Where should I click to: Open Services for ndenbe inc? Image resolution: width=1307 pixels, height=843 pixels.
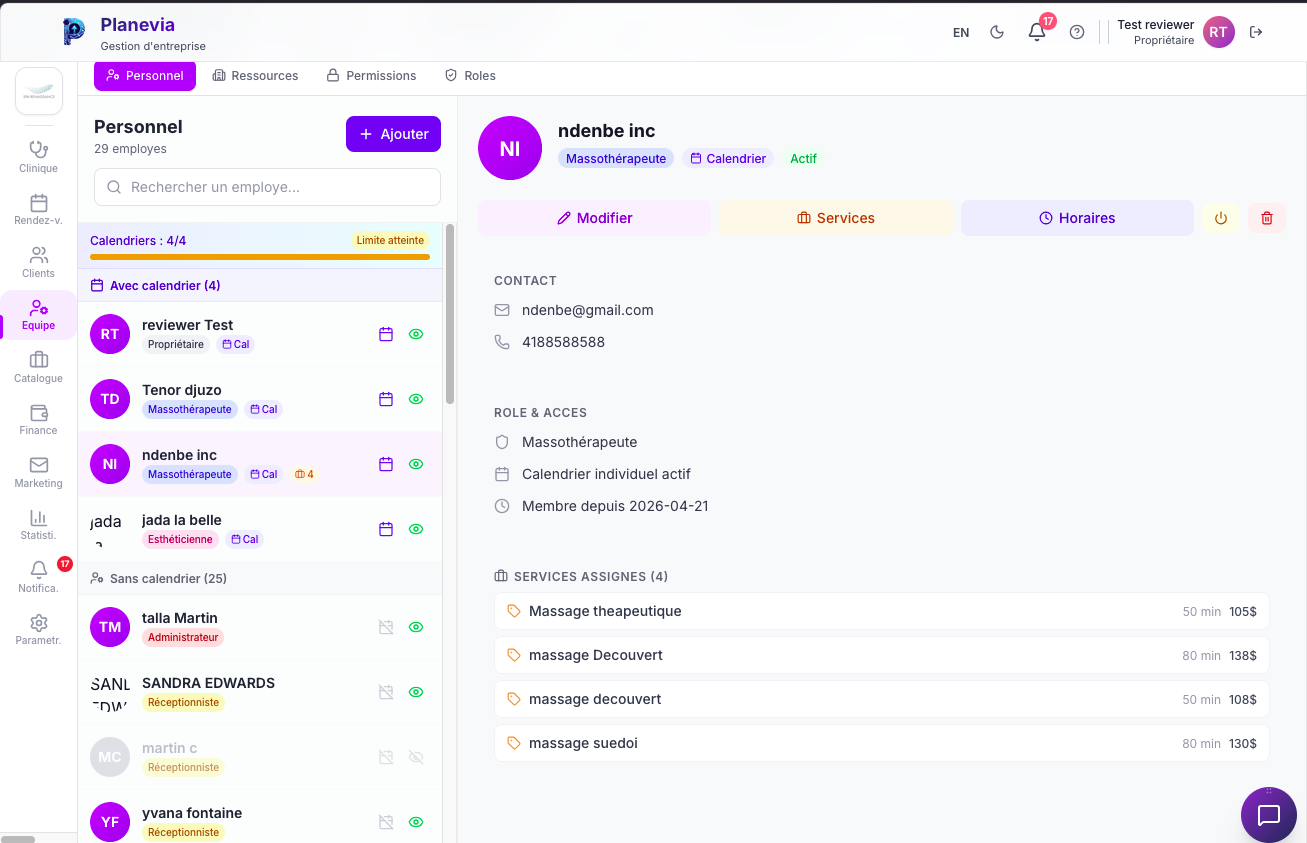tap(836, 218)
